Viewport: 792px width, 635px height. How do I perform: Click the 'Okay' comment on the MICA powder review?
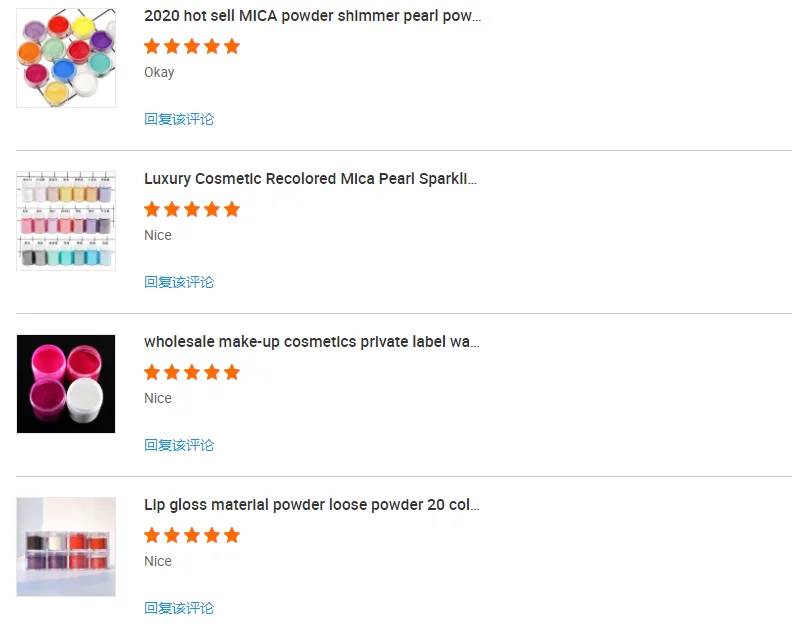159,72
